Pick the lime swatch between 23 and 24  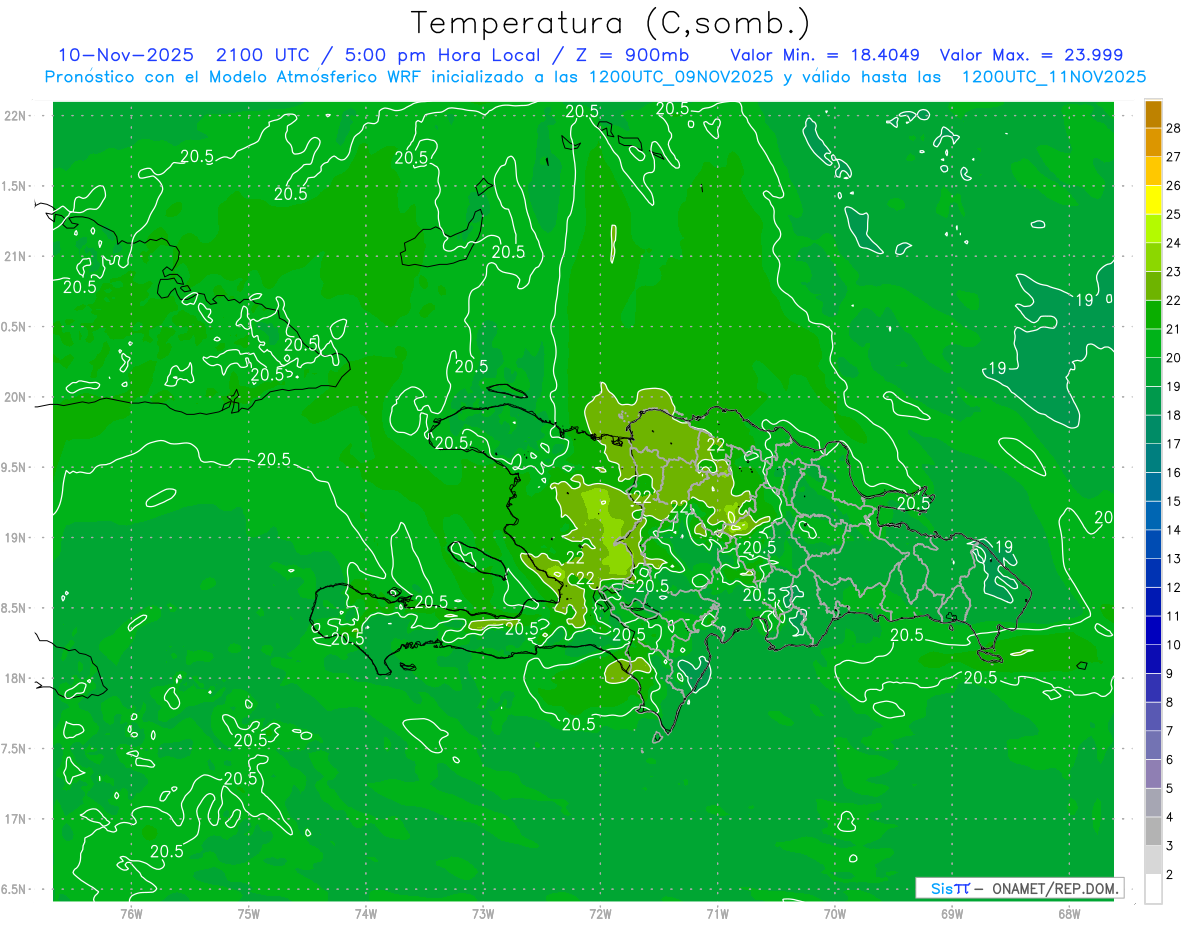pos(1153,258)
